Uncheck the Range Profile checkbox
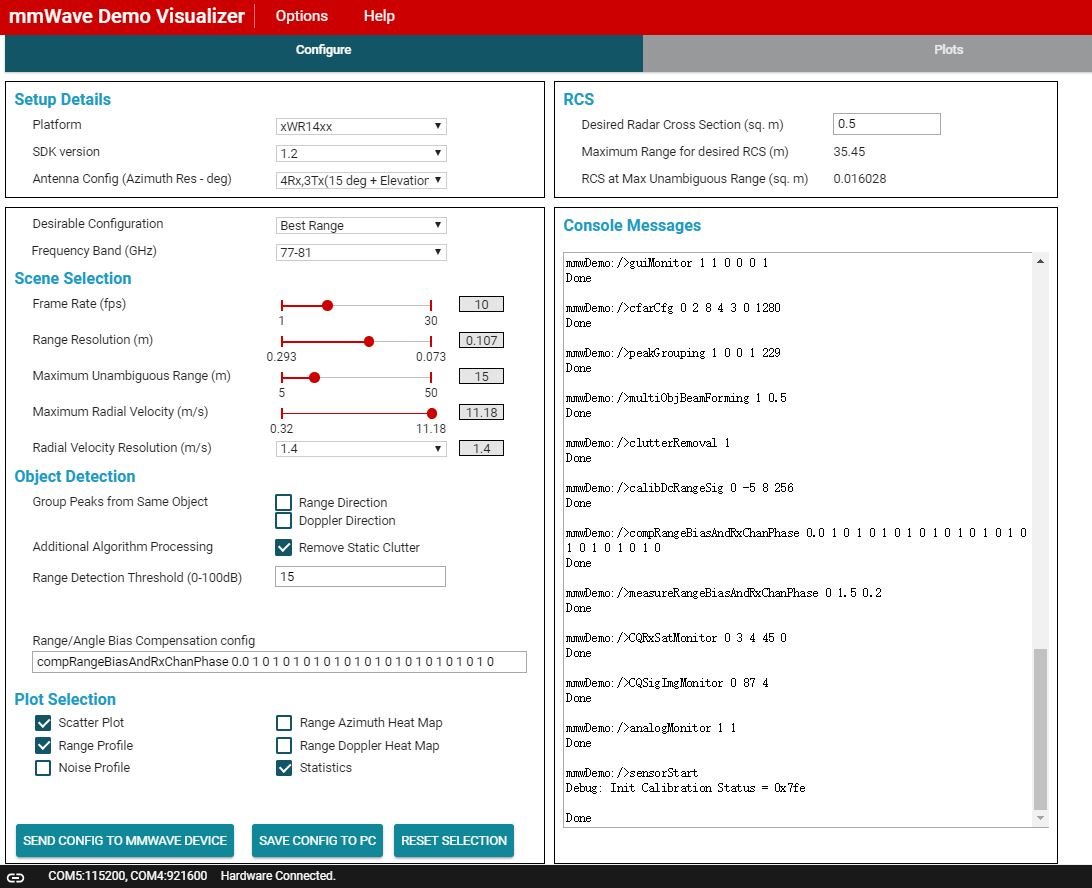Image resolution: width=1092 pixels, height=888 pixels. tap(43, 746)
